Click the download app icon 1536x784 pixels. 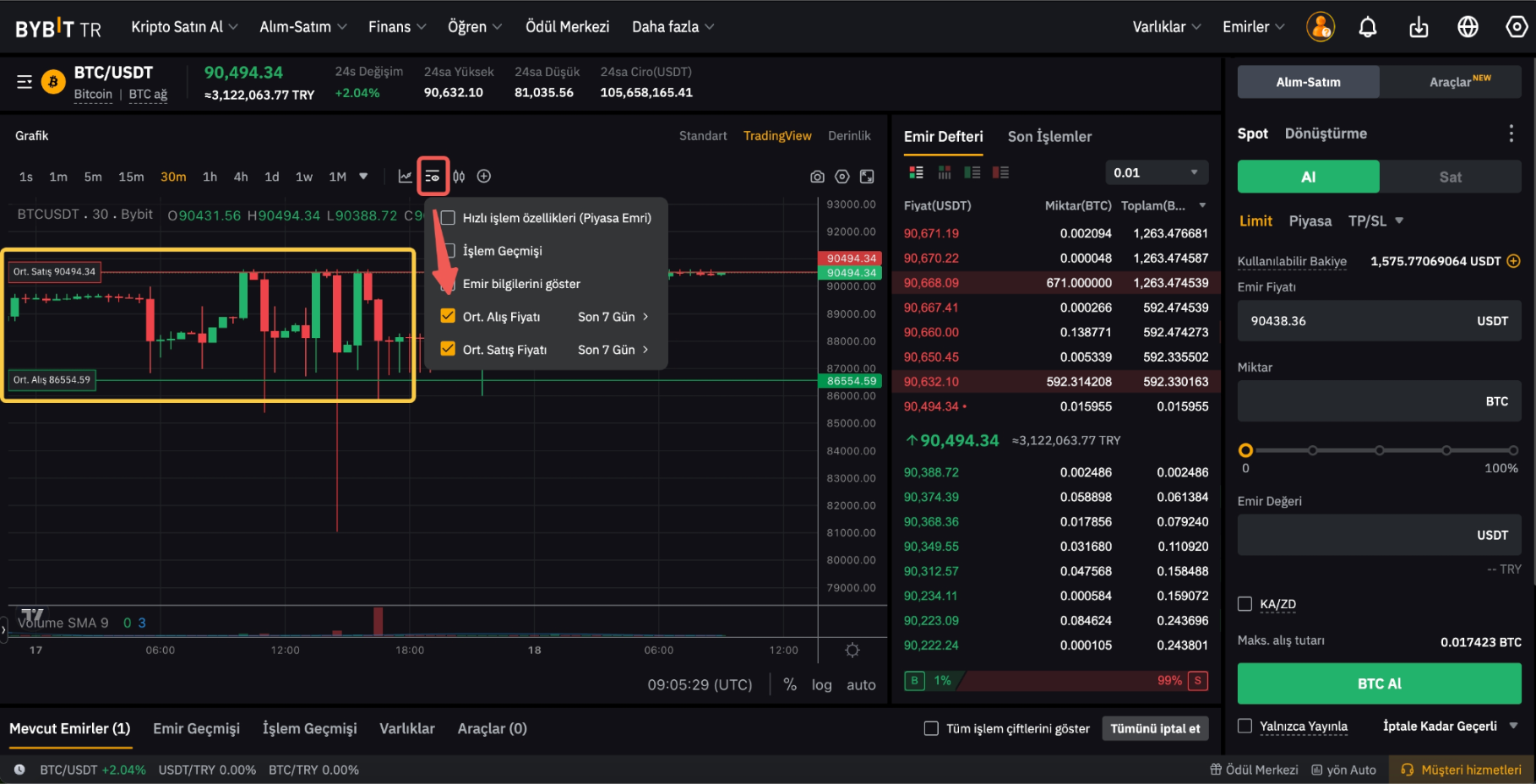(x=1419, y=27)
